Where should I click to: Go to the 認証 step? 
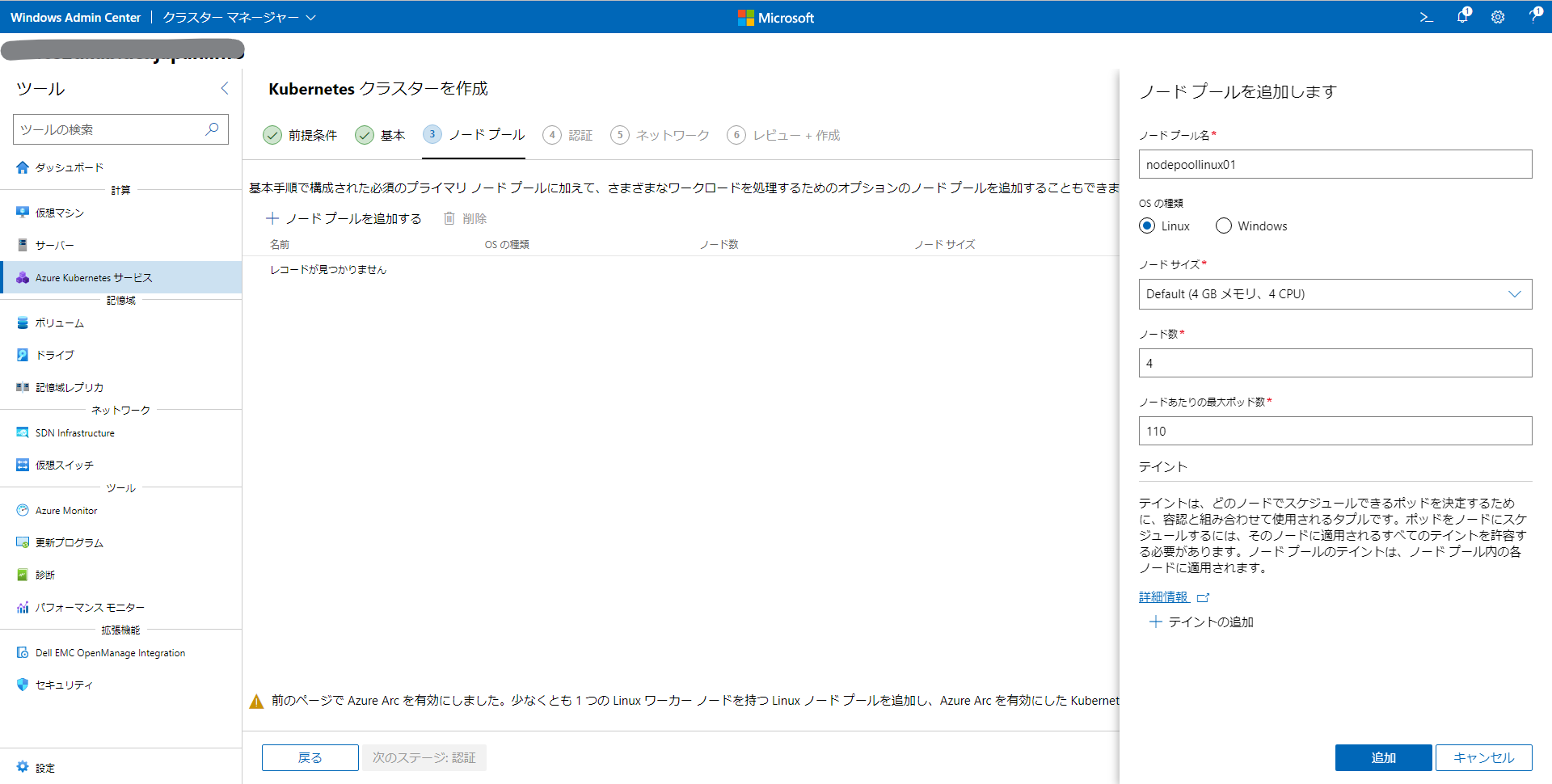click(x=568, y=135)
